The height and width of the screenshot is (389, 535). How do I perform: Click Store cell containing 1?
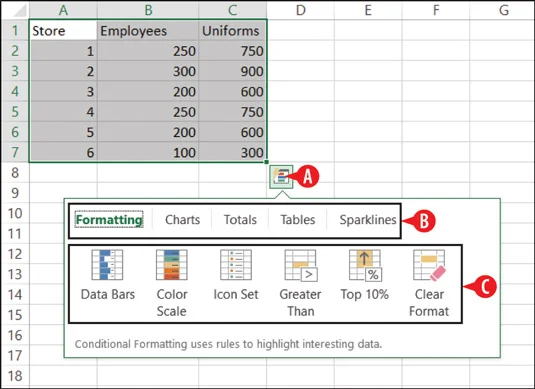pos(63,51)
